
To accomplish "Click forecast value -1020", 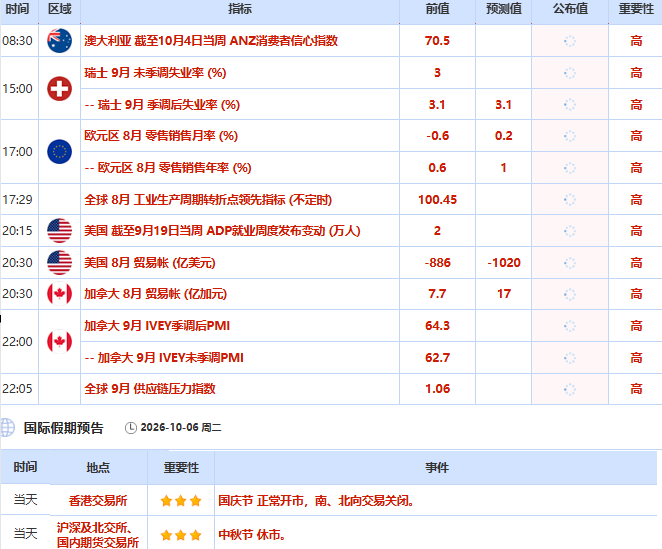I will click(504, 263).
